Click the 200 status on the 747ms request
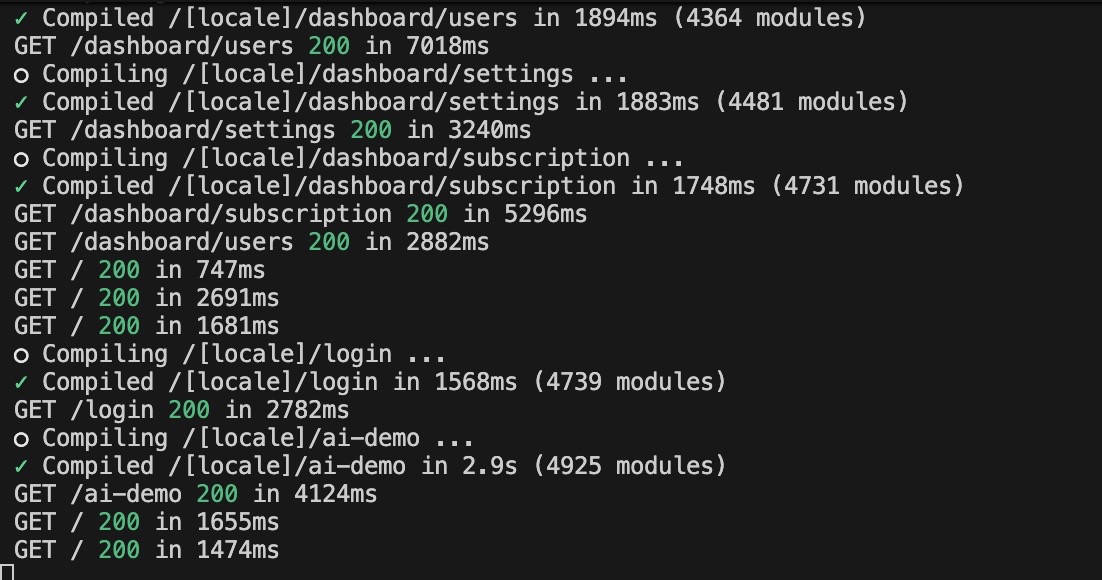Image resolution: width=1102 pixels, height=580 pixels. (119, 270)
